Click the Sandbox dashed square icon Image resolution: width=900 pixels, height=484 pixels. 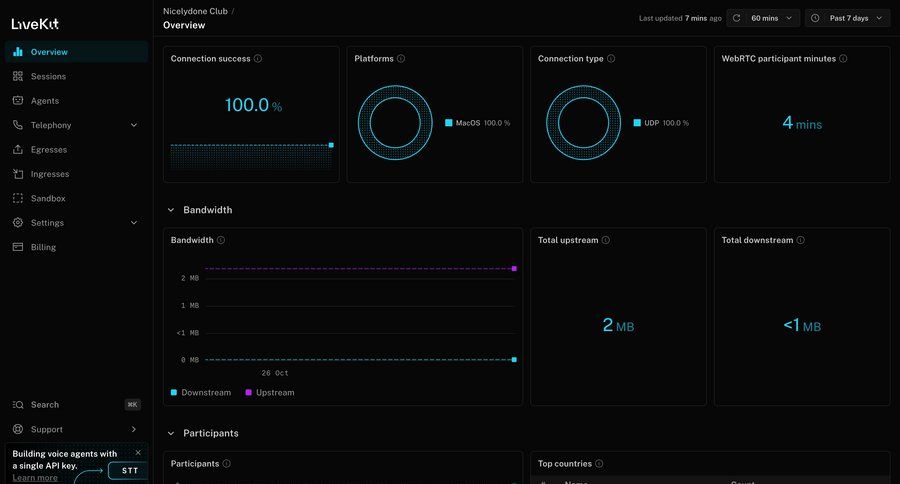(x=18, y=198)
